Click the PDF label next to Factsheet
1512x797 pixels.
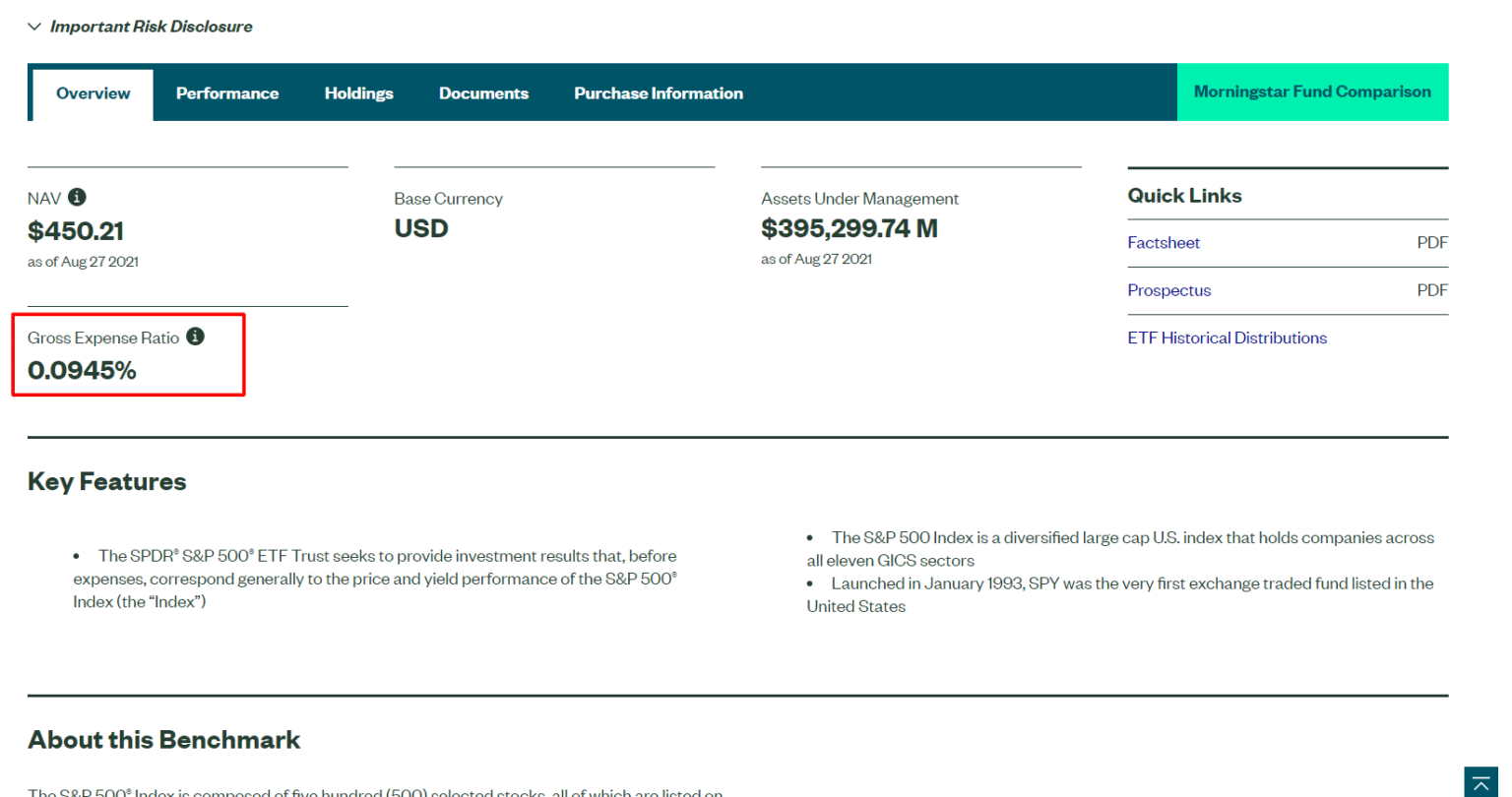(1432, 242)
